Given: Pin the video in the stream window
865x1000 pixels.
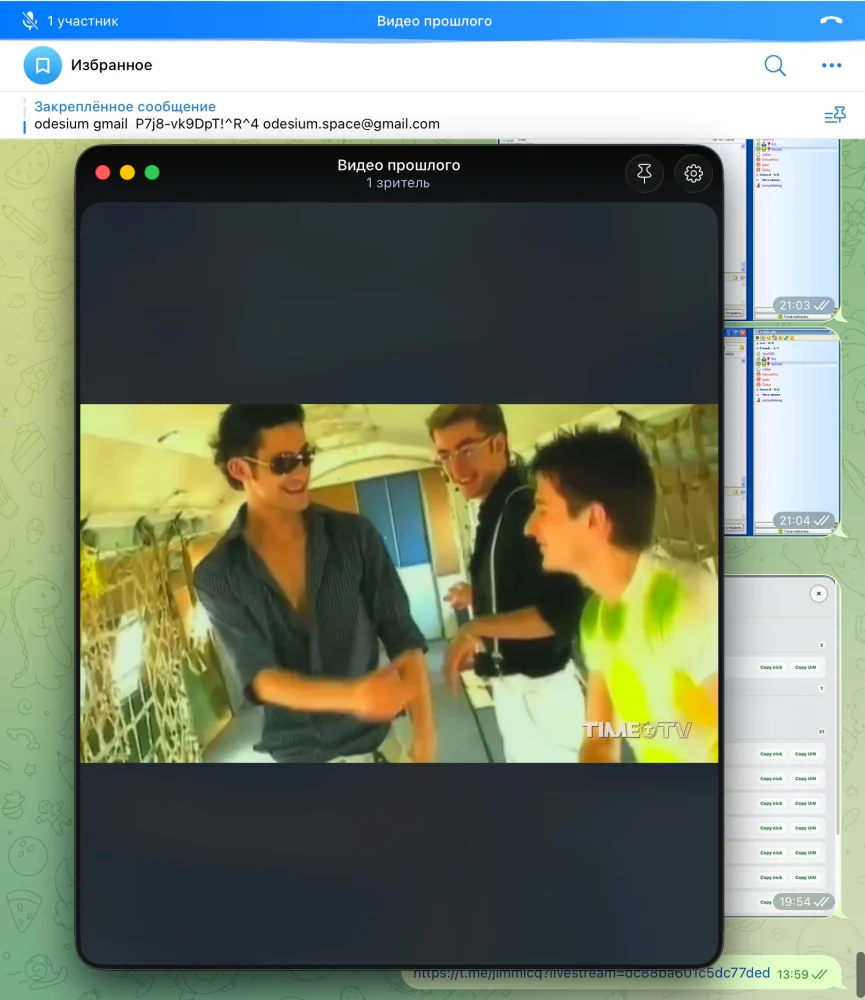Looking at the screenshot, I should pyautogui.click(x=644, y=173).
